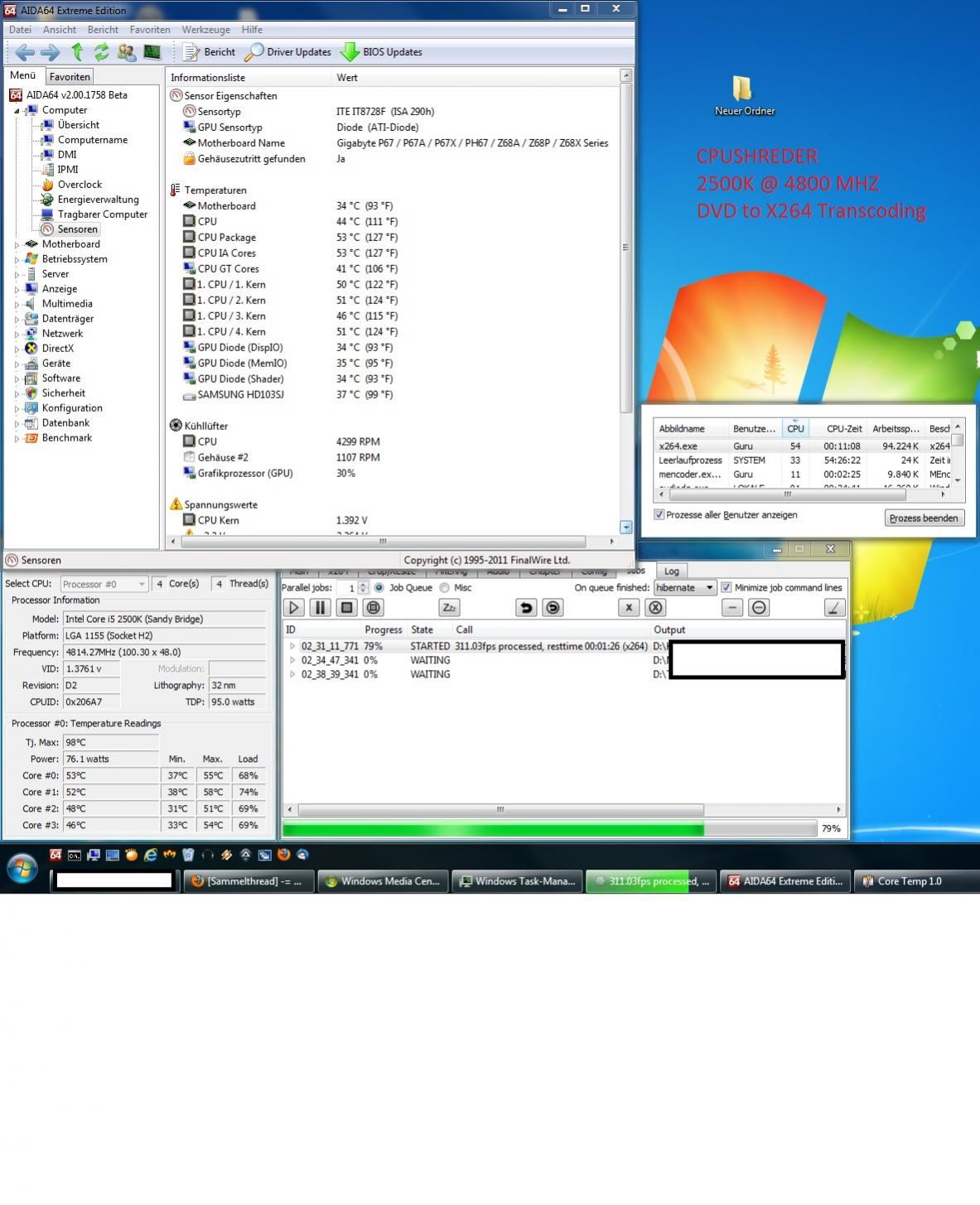Open BIOS Updates in AIDA64 toolbar
Image resolution: width=980 pixels, height=1205 pixels.
point(382,52)
